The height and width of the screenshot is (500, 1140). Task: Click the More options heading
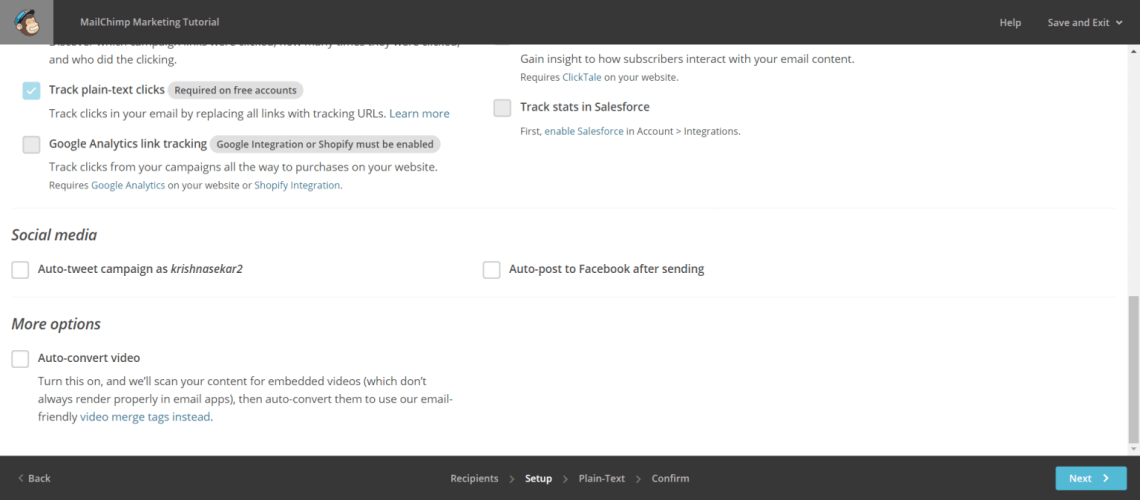[56, 324]
